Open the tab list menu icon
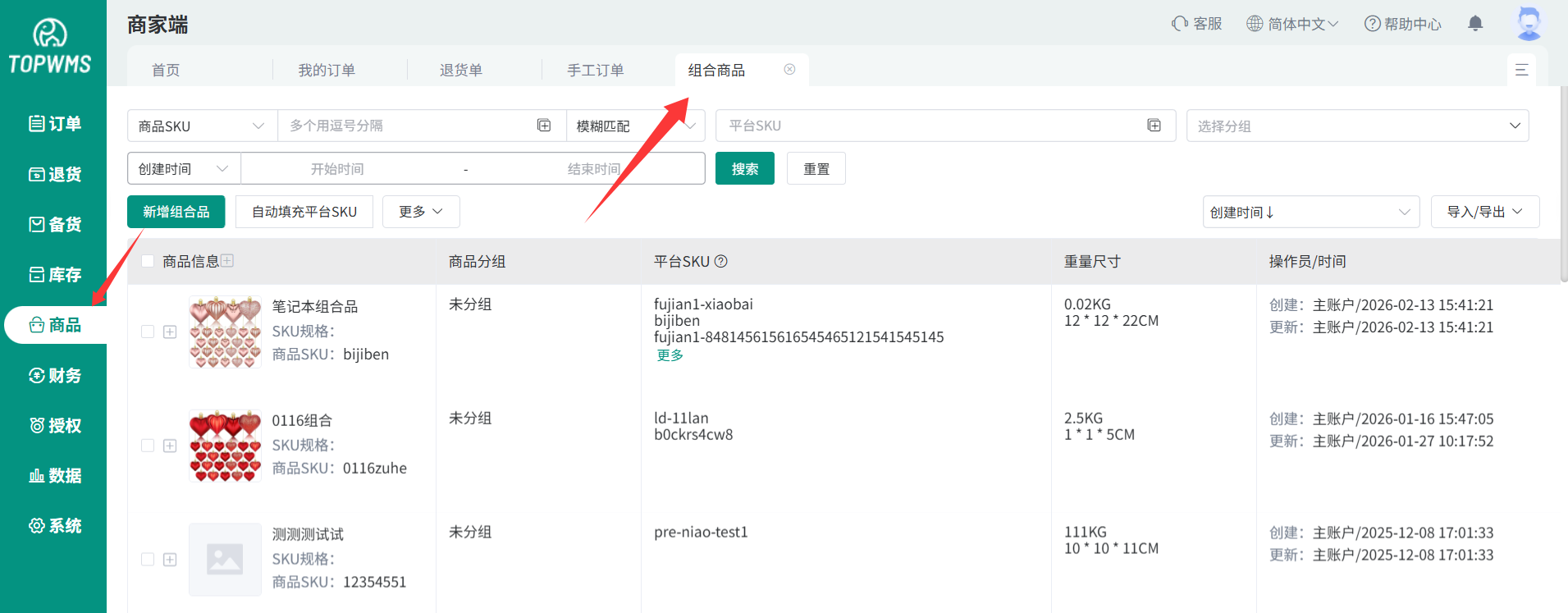Viewport: 1568px width, 613px height. (x=1521, y=70)
